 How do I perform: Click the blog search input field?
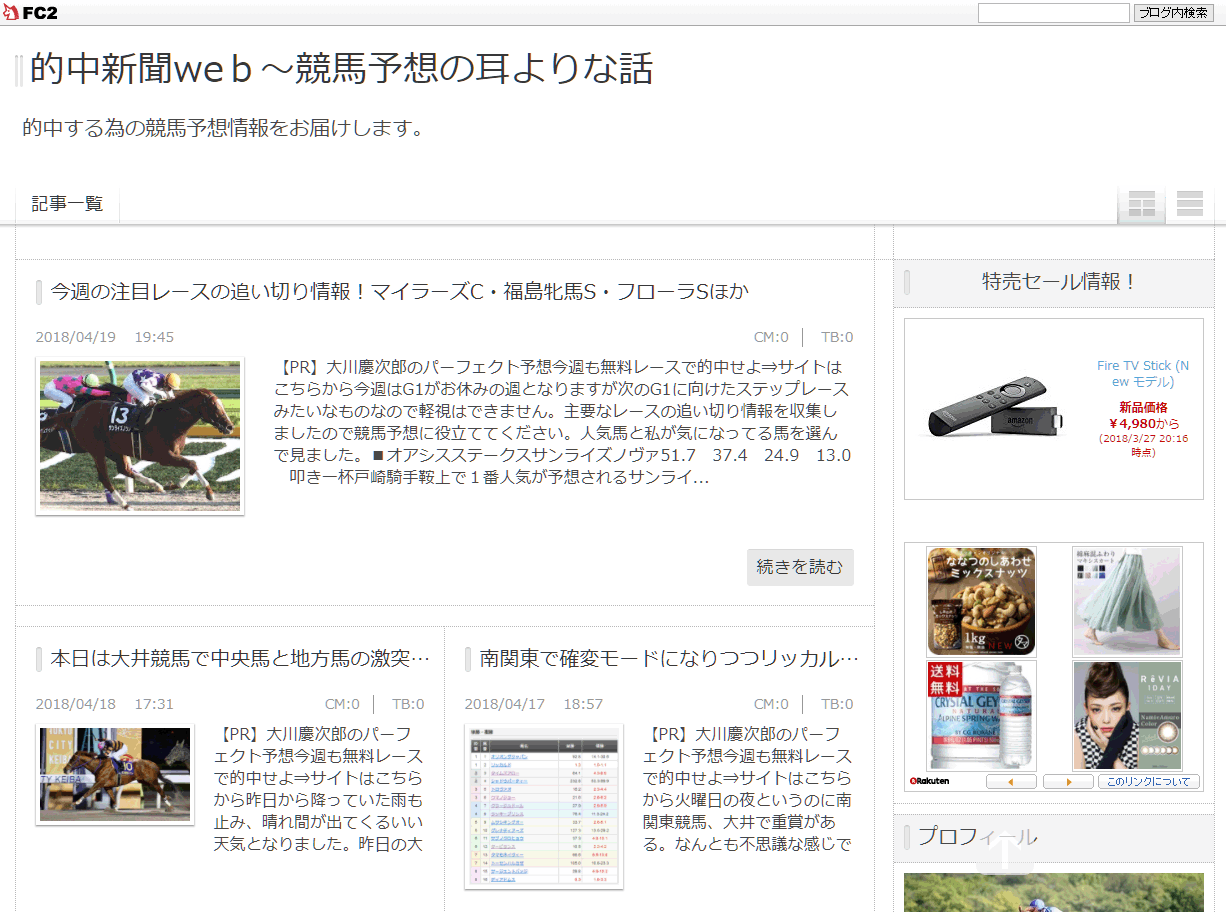[1054, 12]
